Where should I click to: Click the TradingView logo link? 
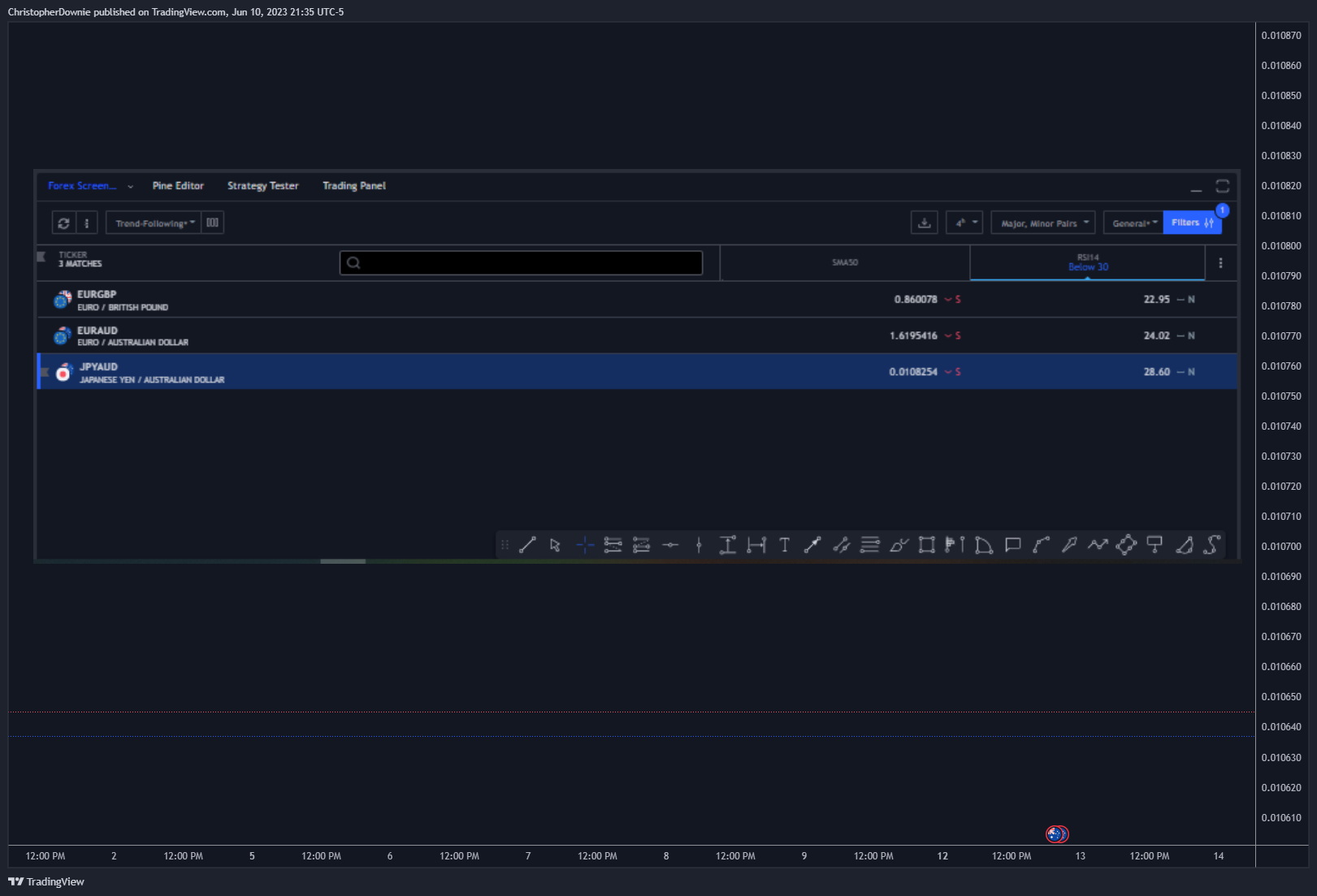(x=46, y=881)
